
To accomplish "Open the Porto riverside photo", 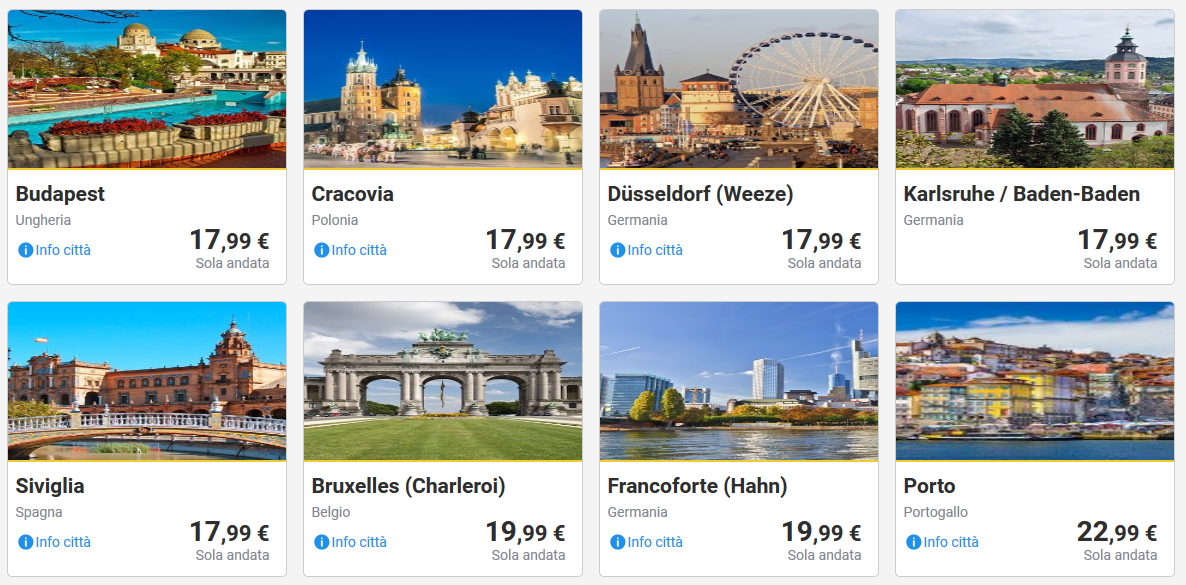I will (1035, 381).
